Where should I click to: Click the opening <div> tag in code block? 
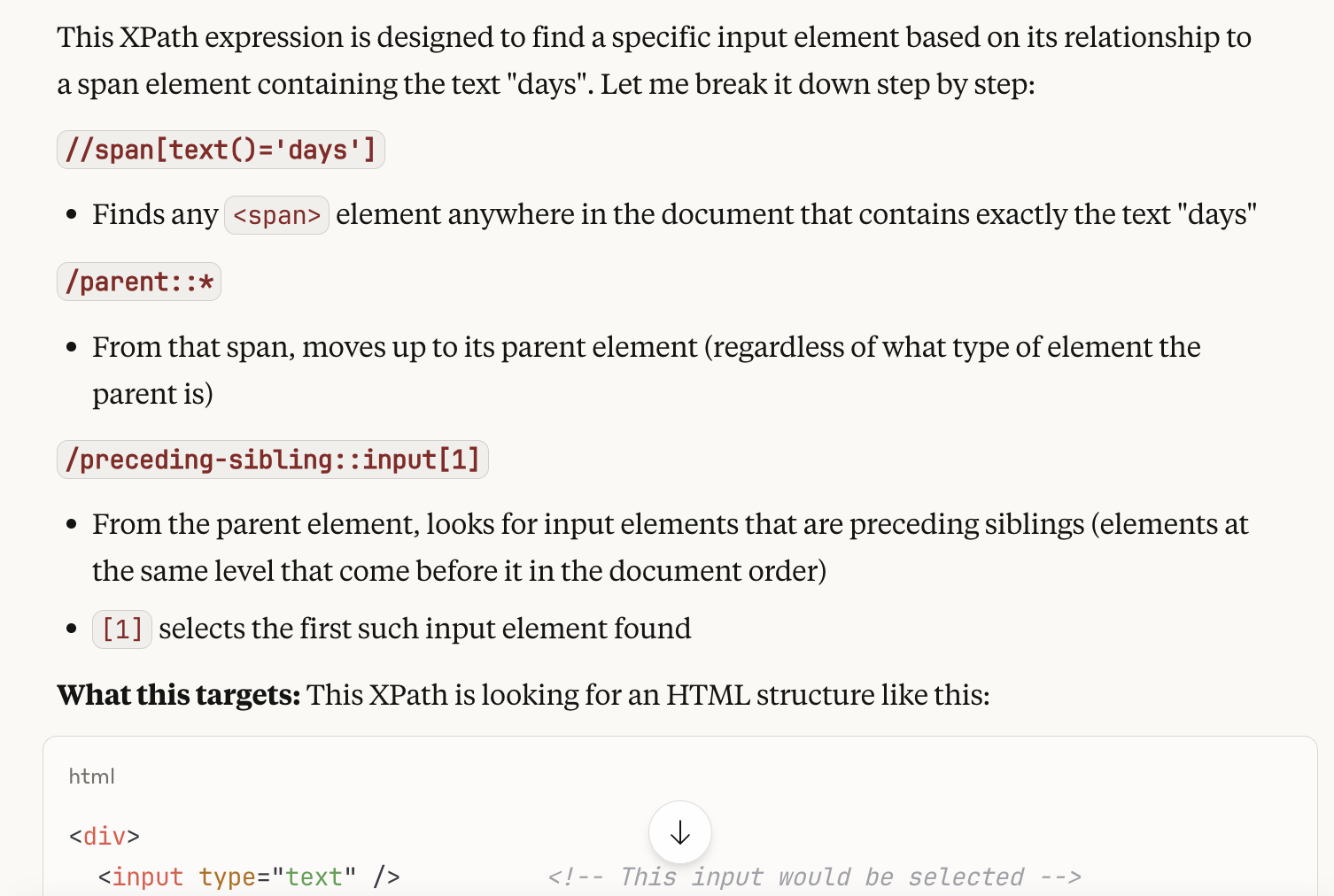(x=105, y=836)
